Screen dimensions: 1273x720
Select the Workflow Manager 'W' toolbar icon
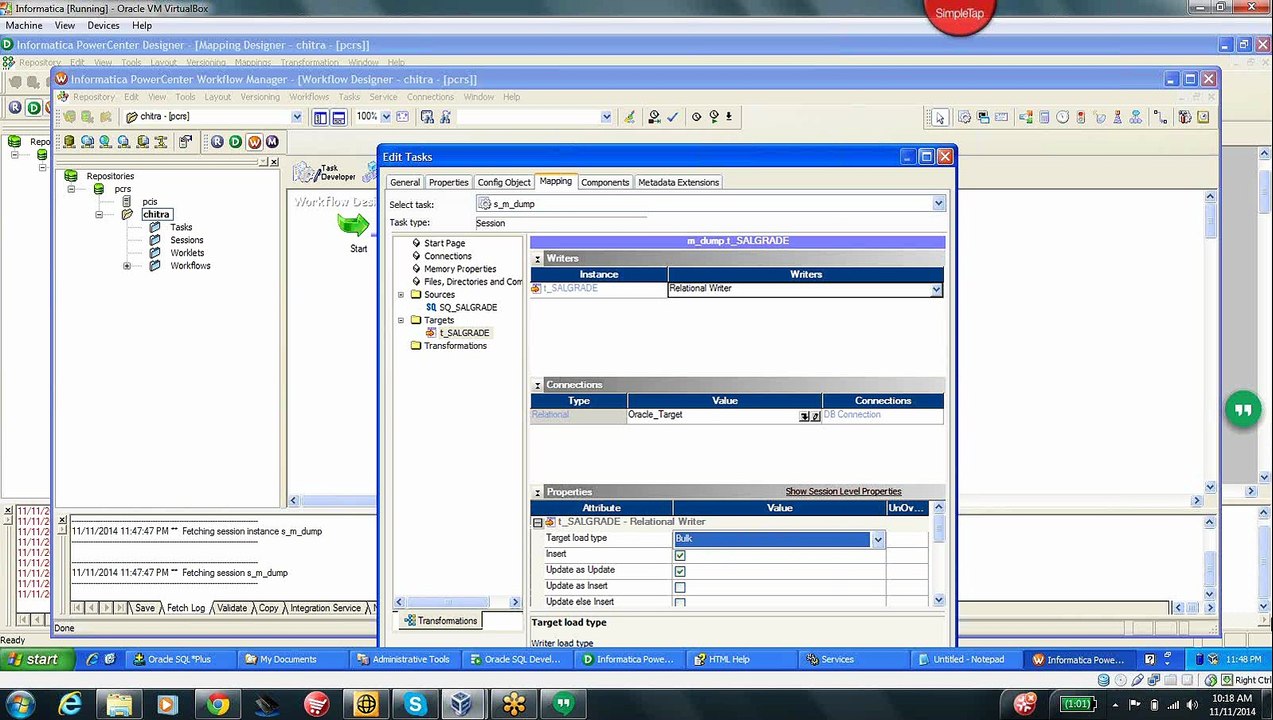(254, 142)
